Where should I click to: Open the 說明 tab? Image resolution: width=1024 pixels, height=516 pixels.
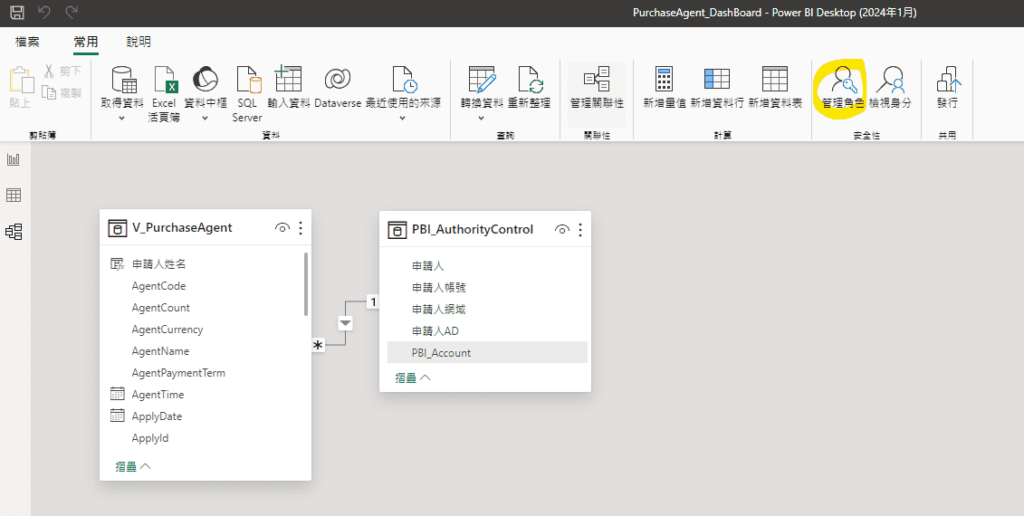point(138,42)
